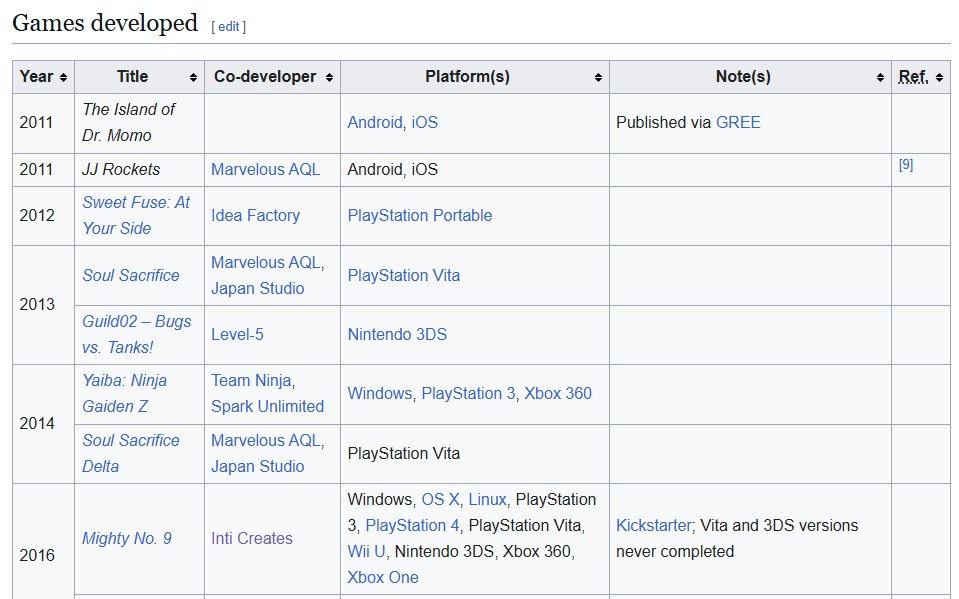This screenshot has height=599, width=959.
Task: Sort table by Year column arrows
Action: tap(63, 78)
